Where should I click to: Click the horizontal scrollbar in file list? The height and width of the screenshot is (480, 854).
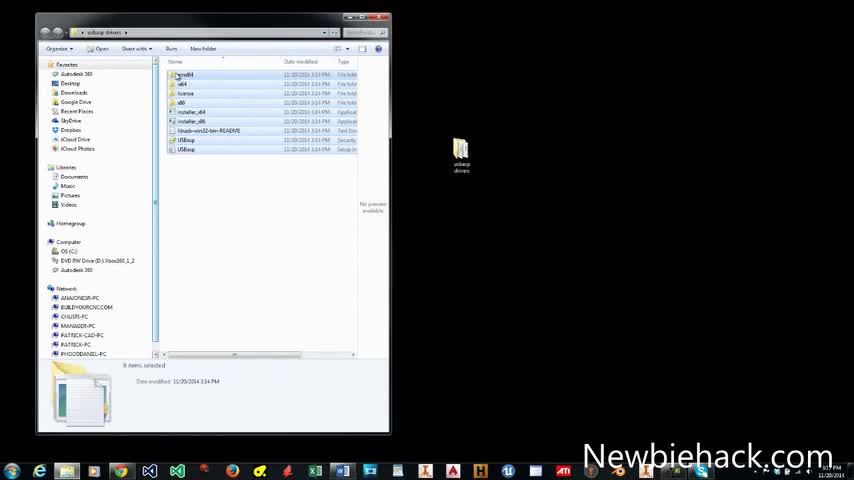(x=234, y=355)
